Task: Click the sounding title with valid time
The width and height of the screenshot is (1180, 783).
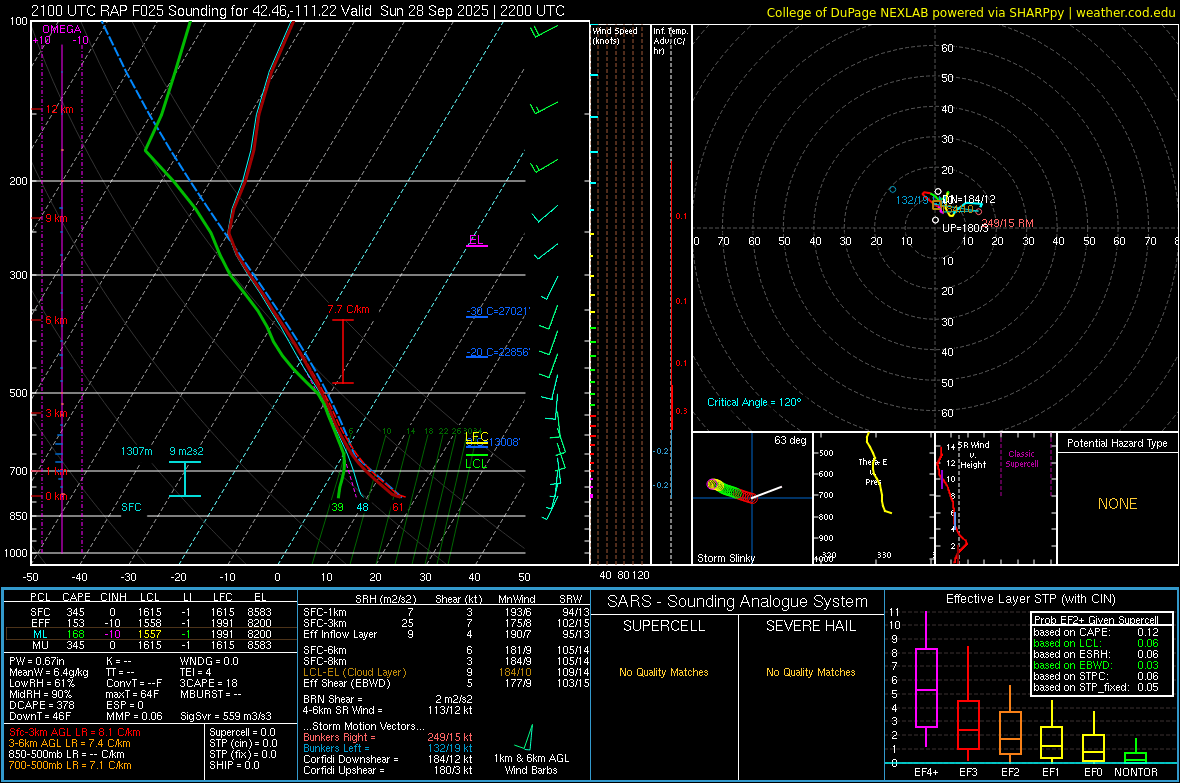Action: click(298, 11)
